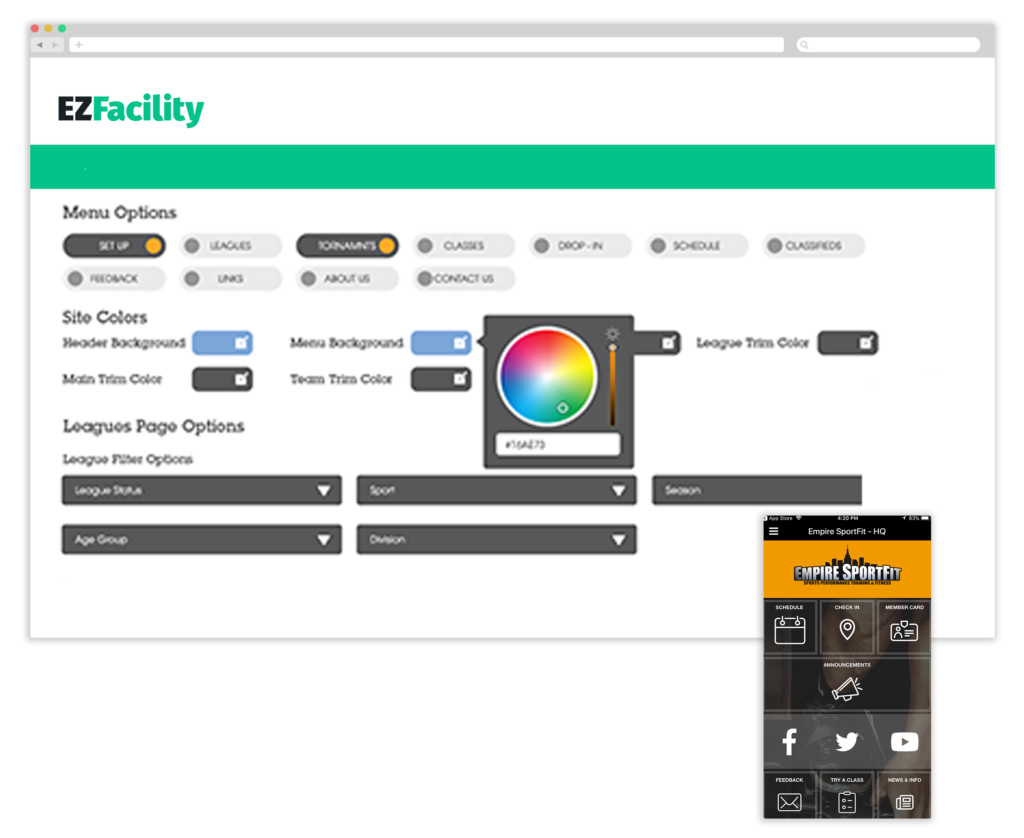Screen dimensions: 1024x838
Task: Click the Announcements megaphone icon
Action: 847,687
